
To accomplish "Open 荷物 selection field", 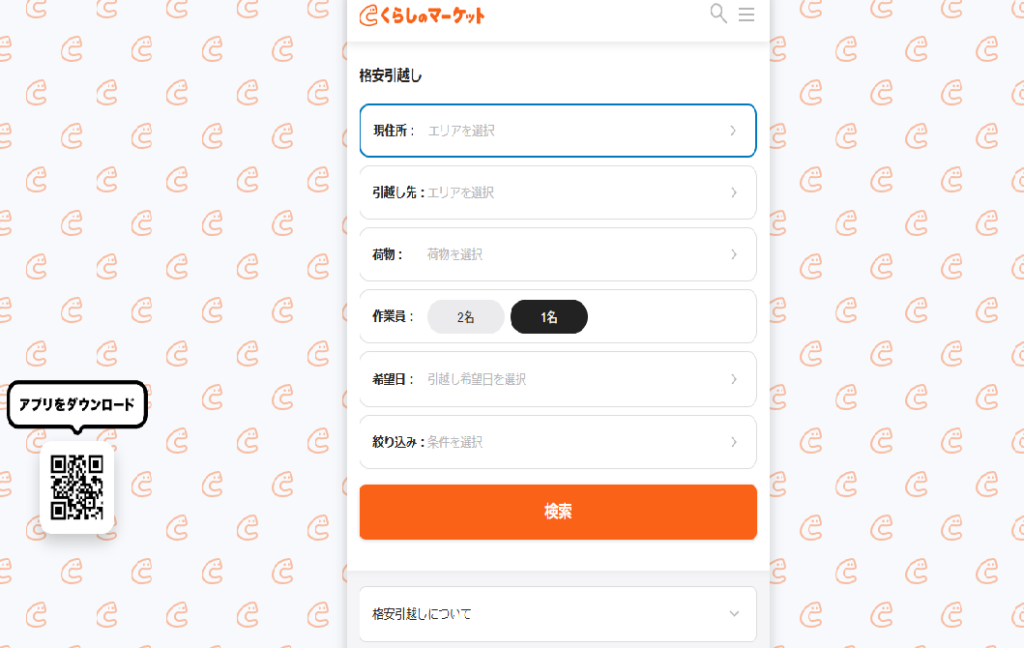I will (558, 254).
